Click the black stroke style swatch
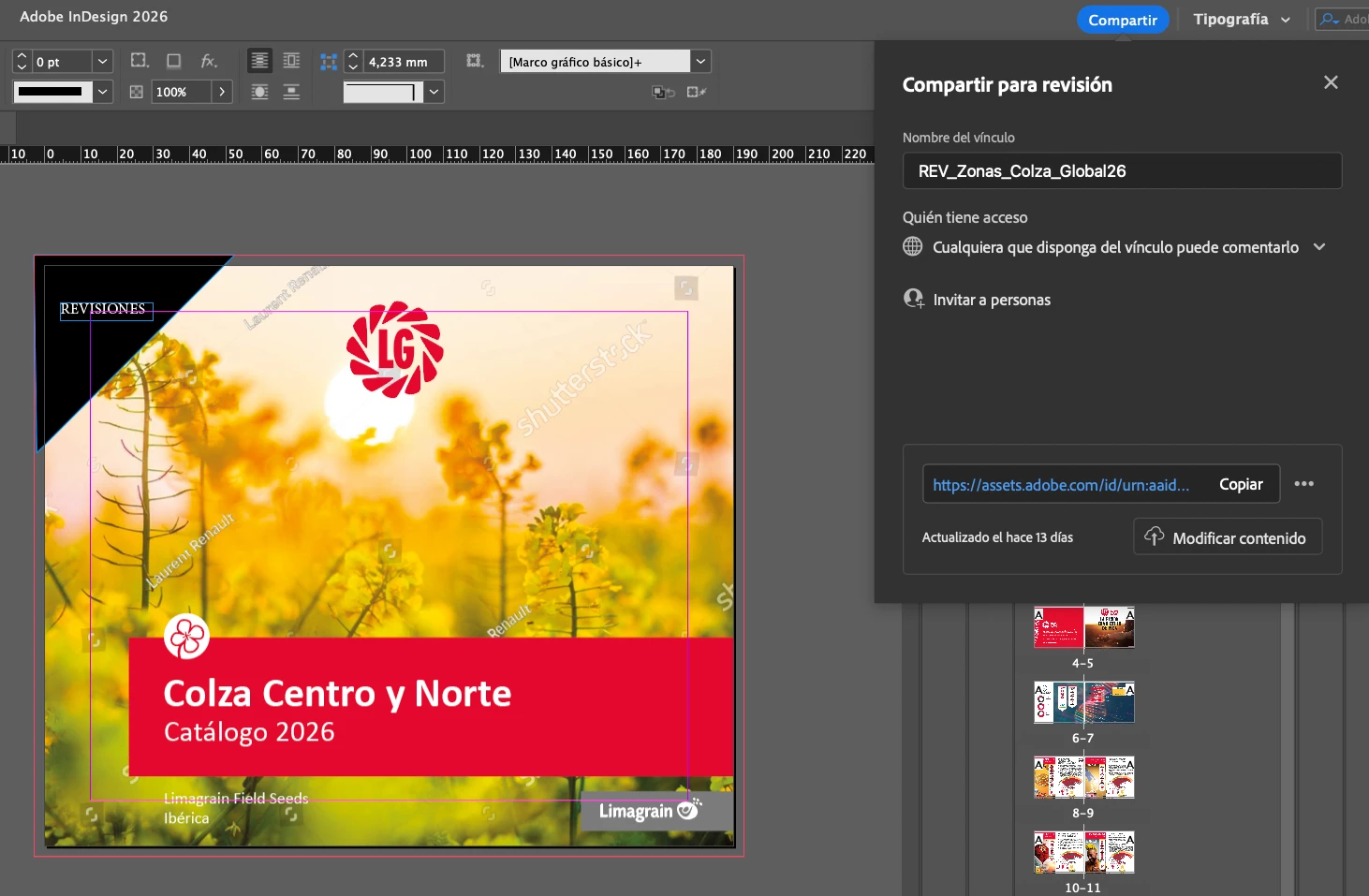 pos(52,92)
